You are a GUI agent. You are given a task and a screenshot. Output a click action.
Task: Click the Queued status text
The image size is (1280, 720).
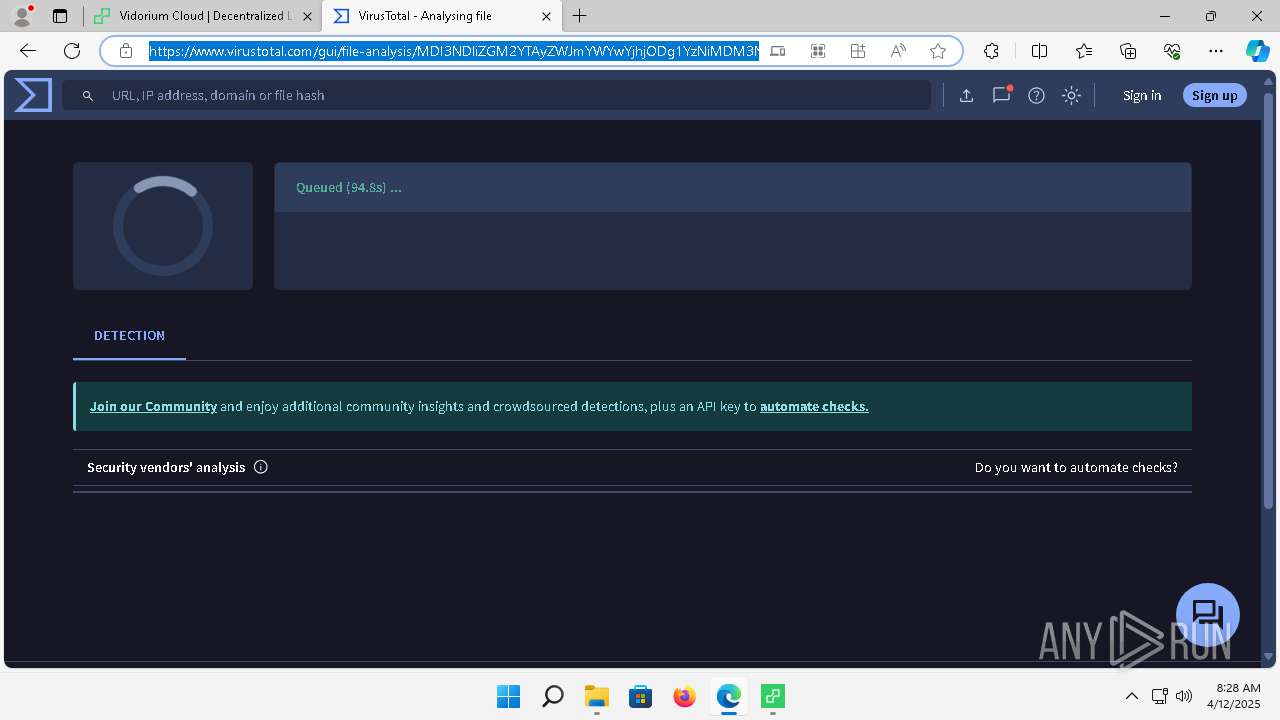tap(349, 187)
